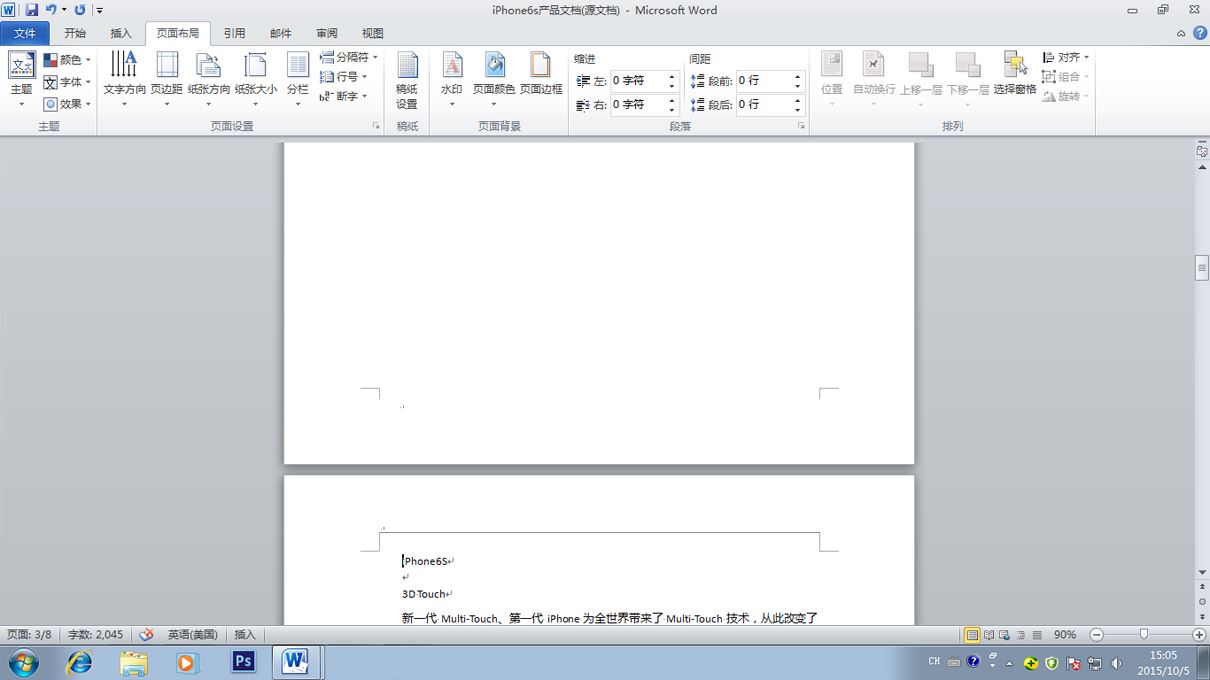Open the 段落 paragraph dialog launcher

801,127
